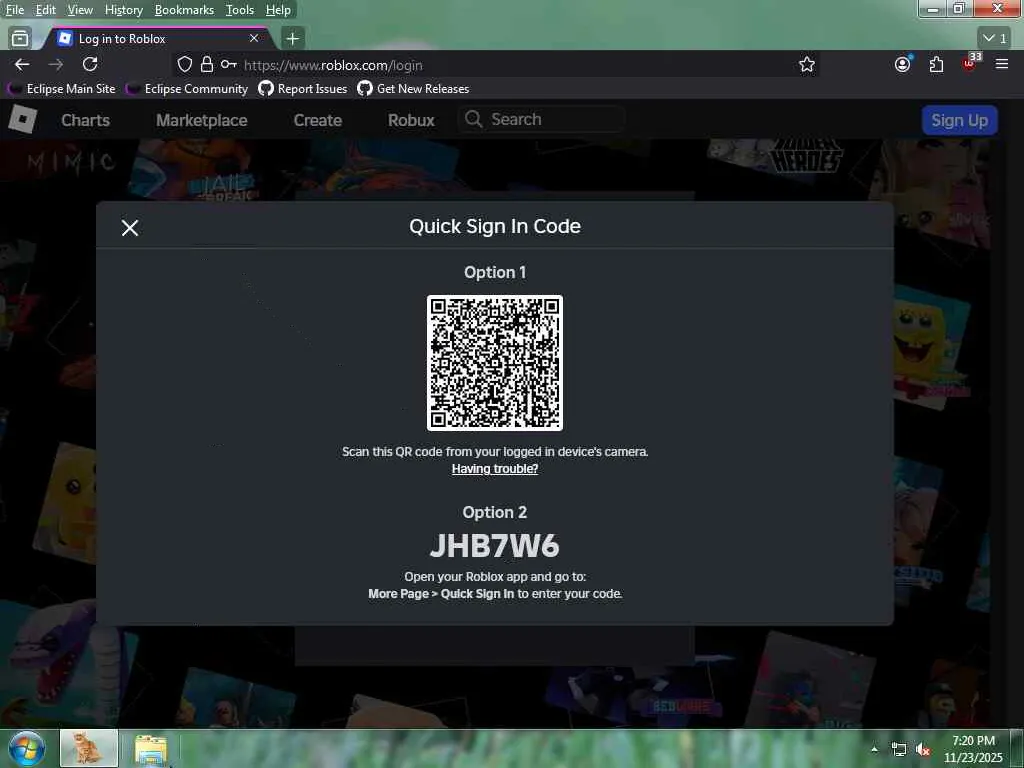Open the cat icon taskbar app
The height and width of the screenshot is (768, 1024).
89,748
